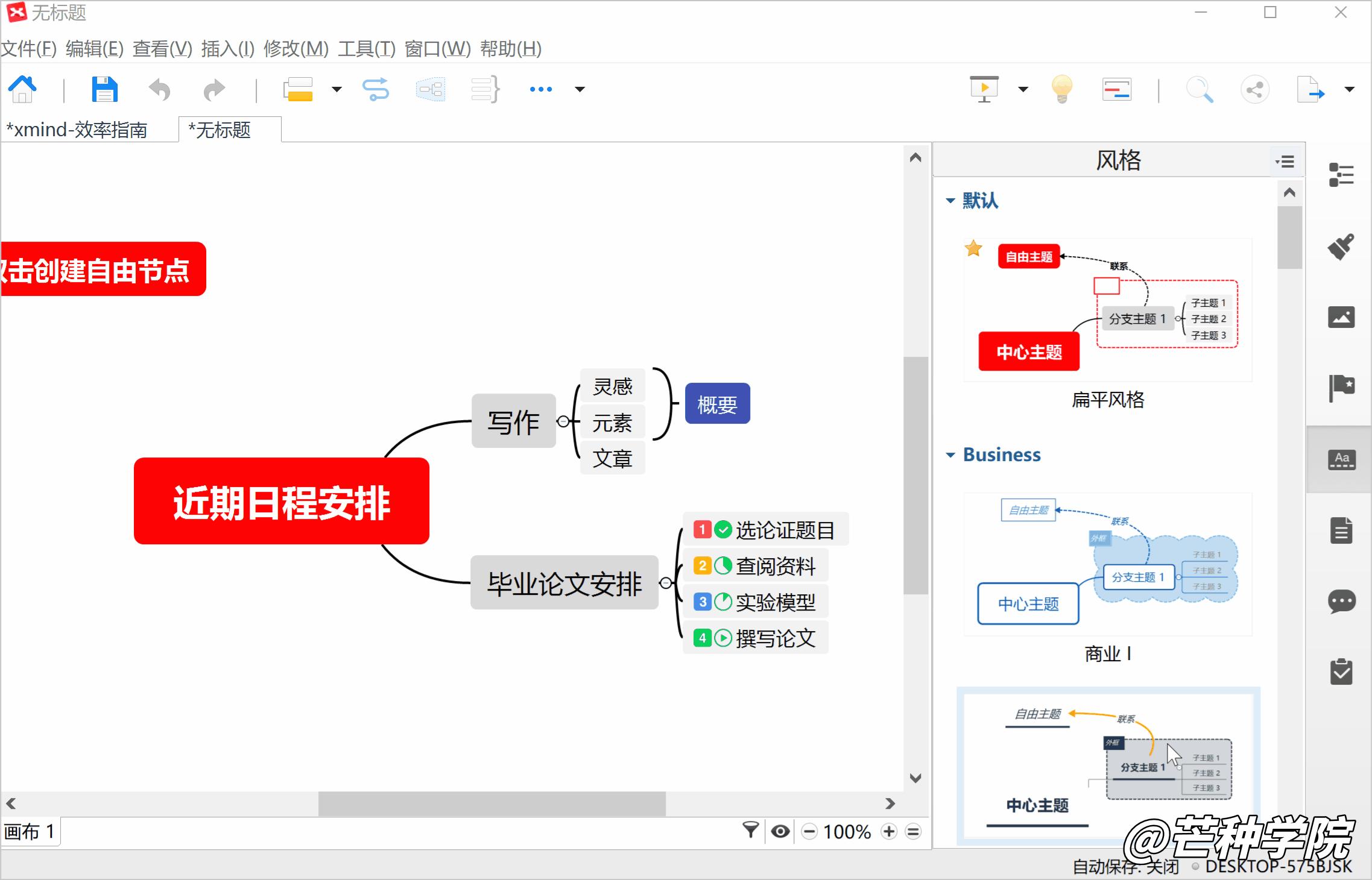Insert a relationship via toolbar icon
Viewport: 1372px width, 880px height.
tap(376, 90)
